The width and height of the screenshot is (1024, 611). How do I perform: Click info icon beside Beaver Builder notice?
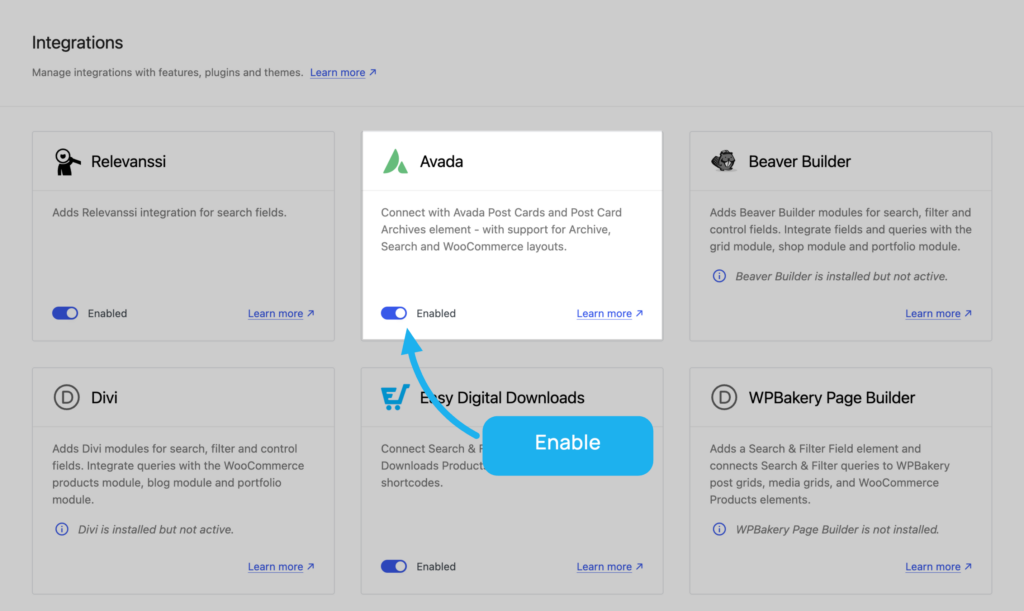click(x=719, y=276)
